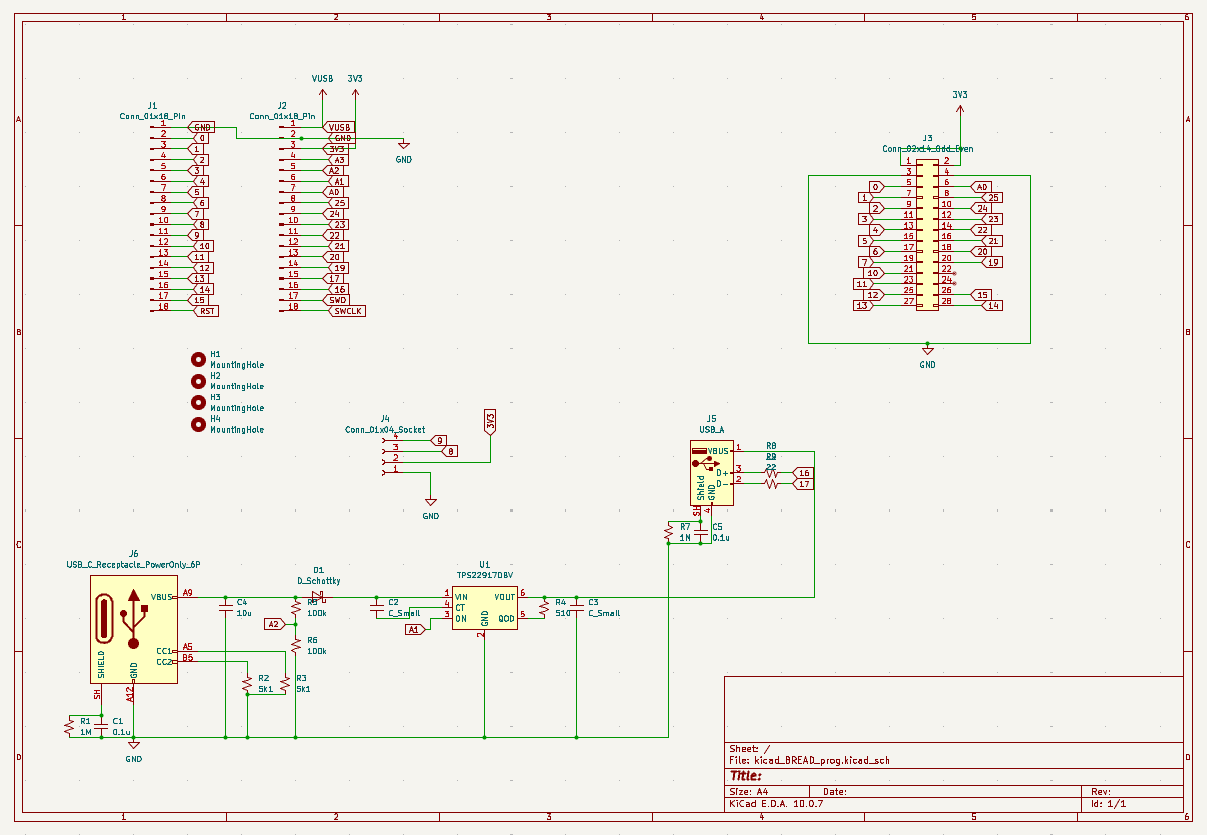Viewport: 1207px width, 835px height.
Task: Click the GND symbol below J3
Action: coord(927,351)
